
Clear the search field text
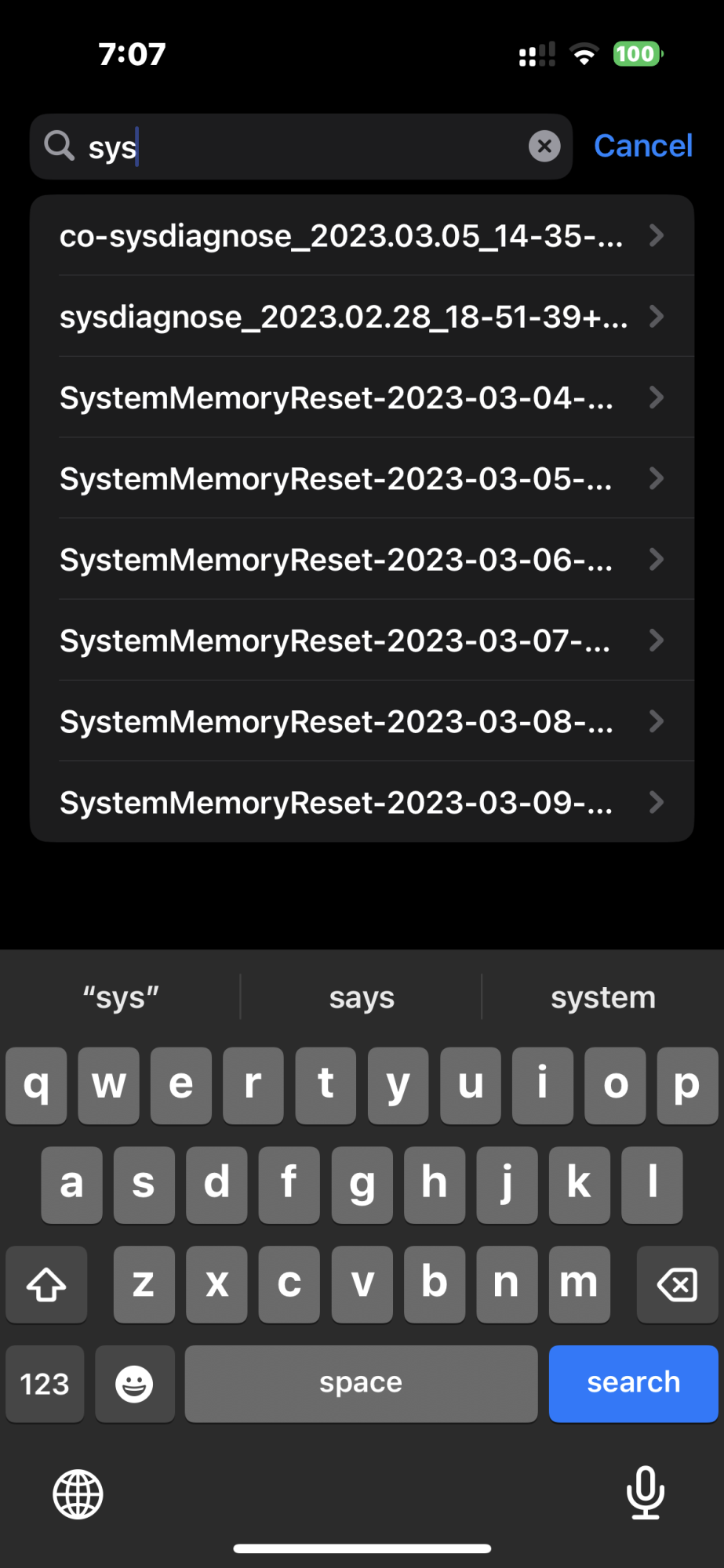544,147
